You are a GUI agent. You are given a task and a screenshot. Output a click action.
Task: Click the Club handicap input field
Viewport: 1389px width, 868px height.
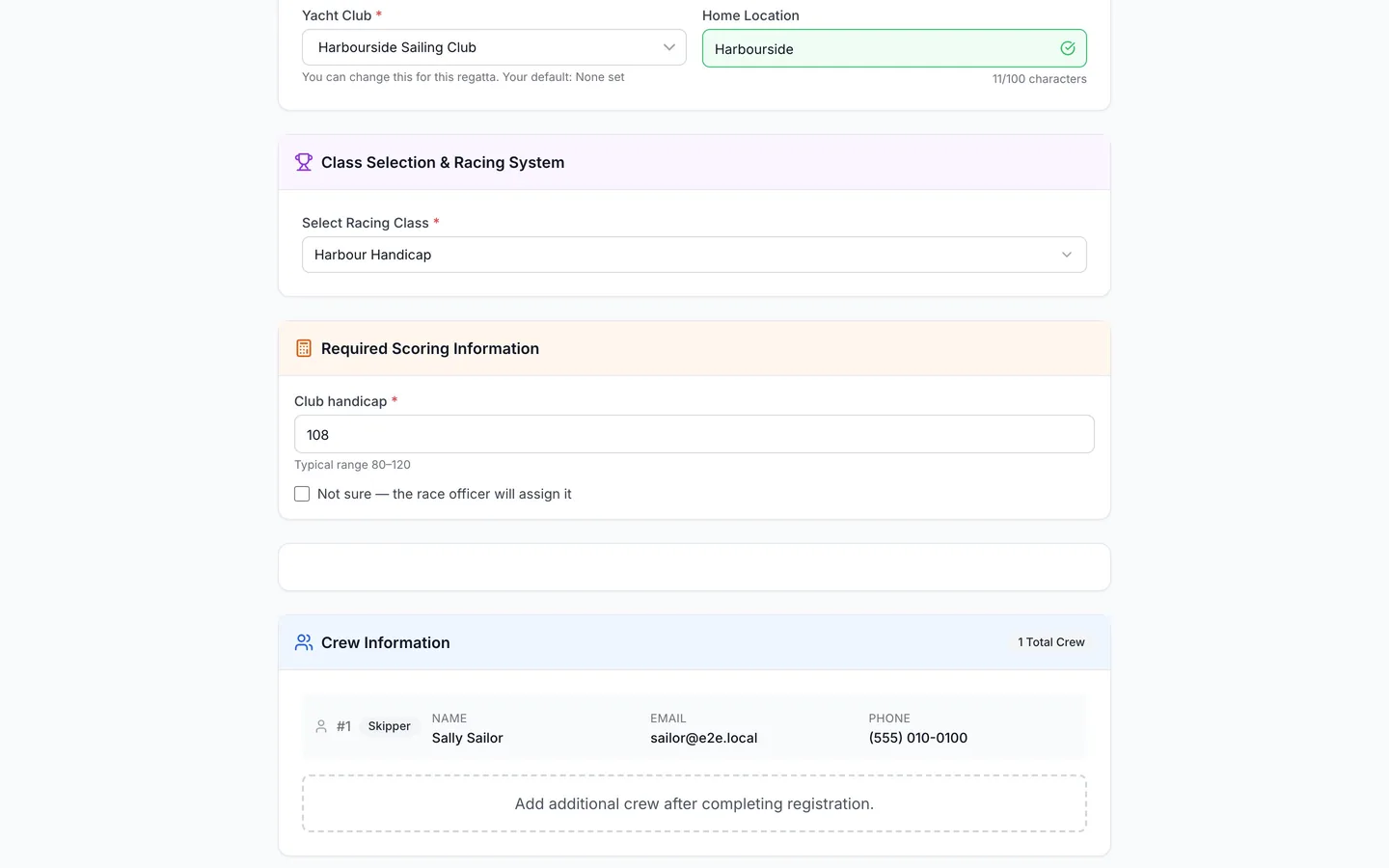(694, 434)
